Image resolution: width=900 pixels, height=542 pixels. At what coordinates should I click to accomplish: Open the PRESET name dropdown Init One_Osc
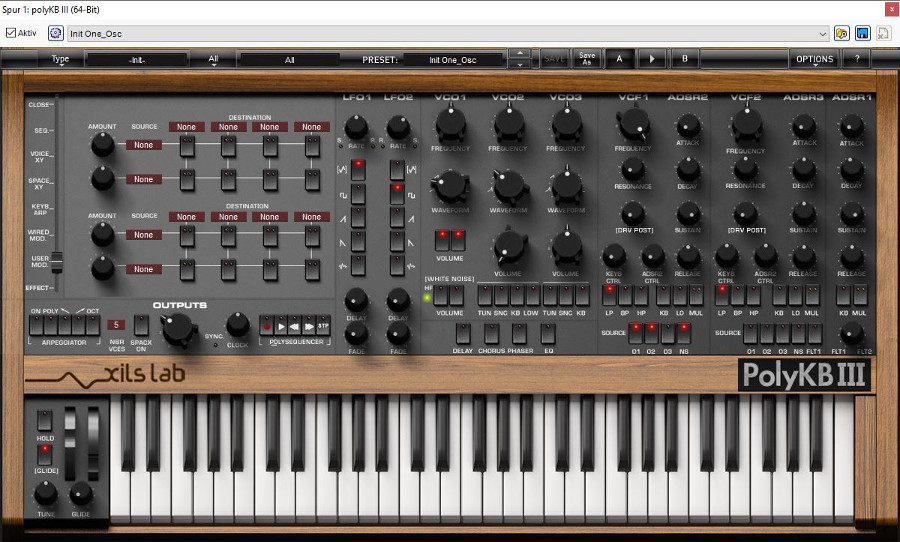453,60
